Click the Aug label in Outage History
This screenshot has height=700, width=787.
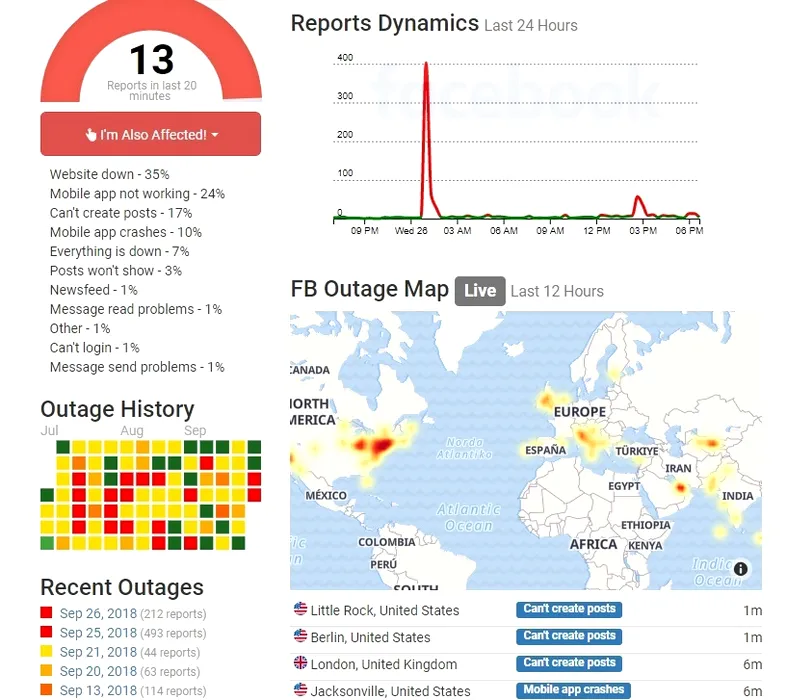coord(132,431)
